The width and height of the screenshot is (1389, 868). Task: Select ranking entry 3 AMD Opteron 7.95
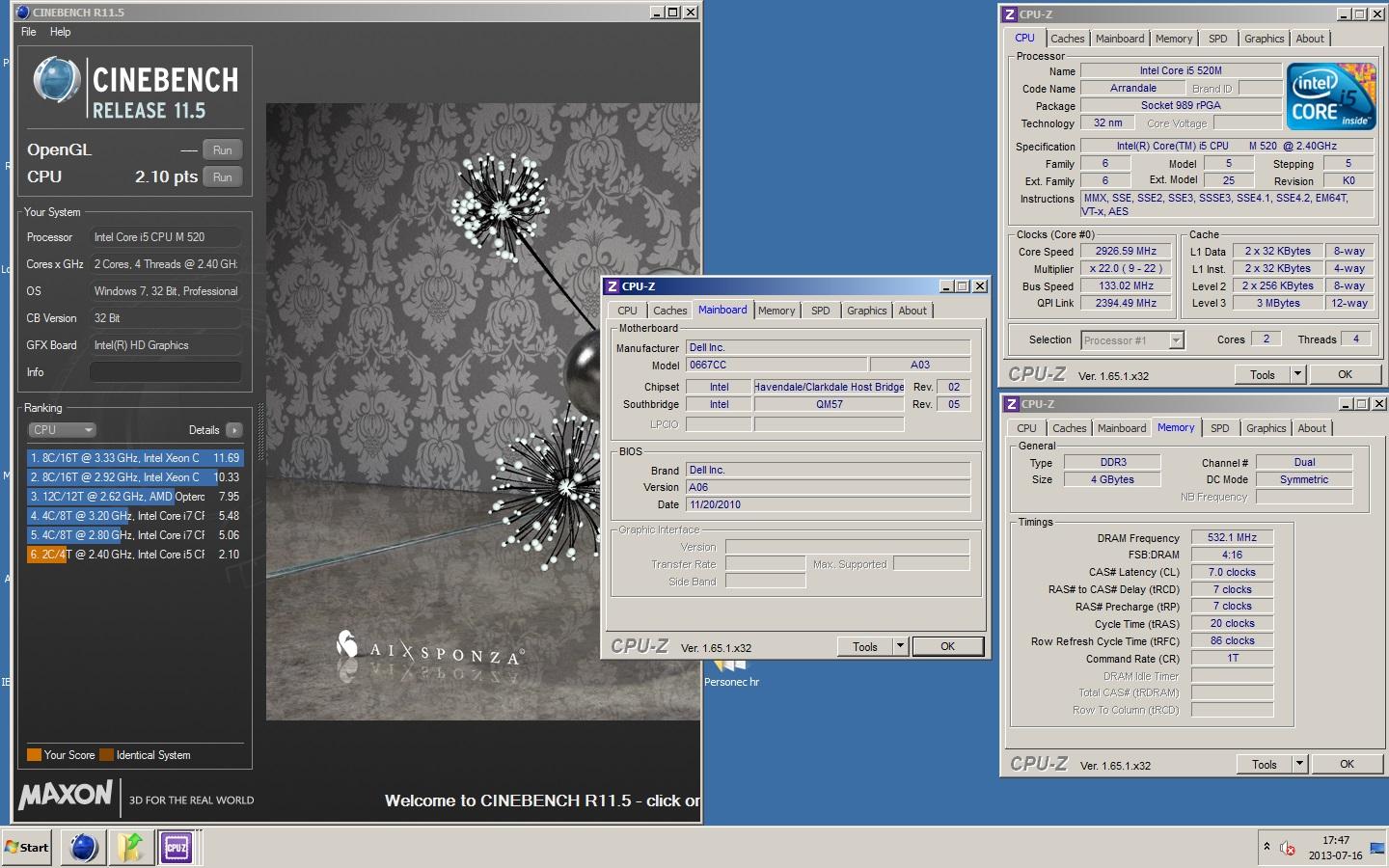pyautogui.click(x=135, y=497)
